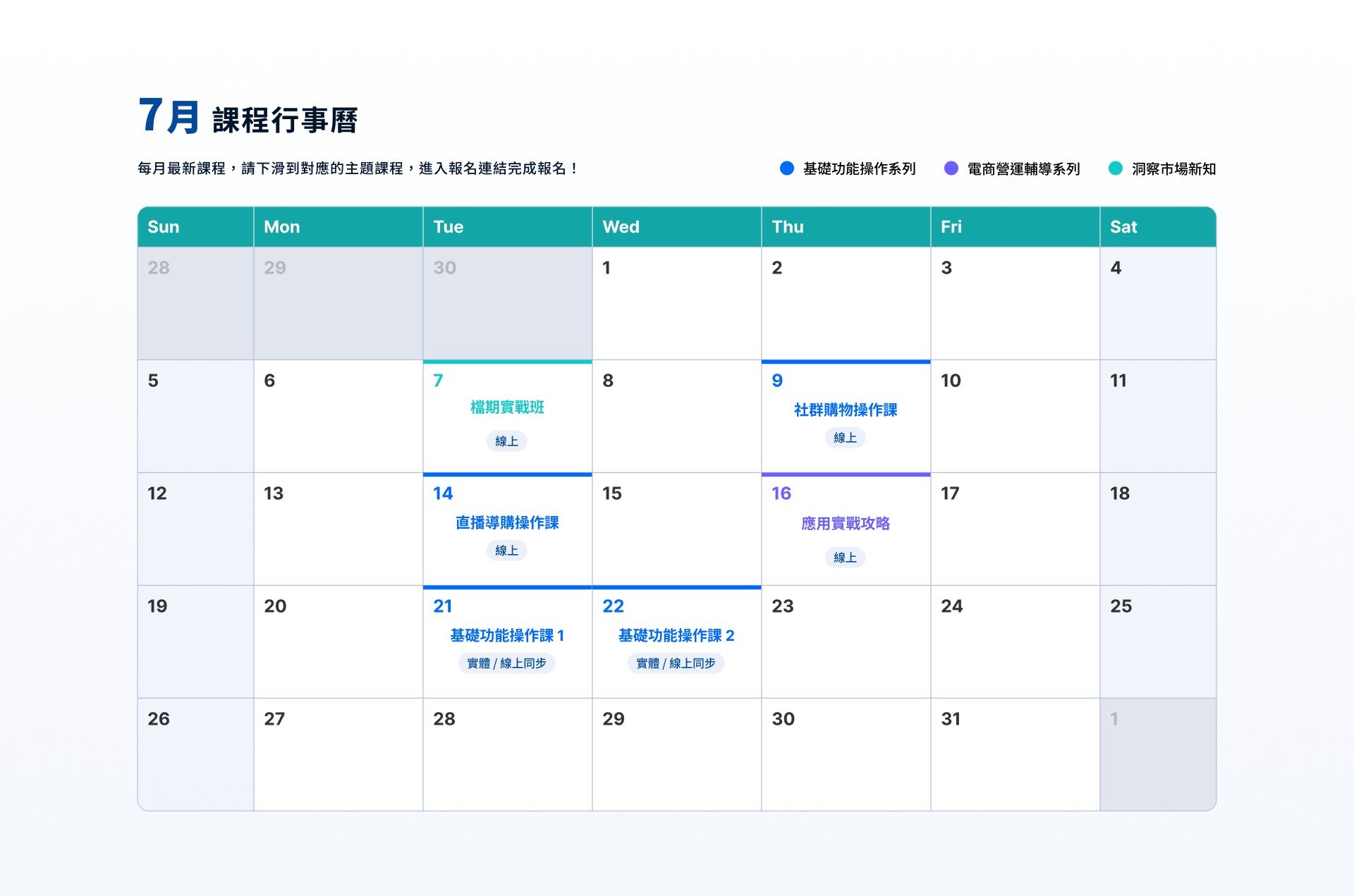The height and width of the screenshot is (896, 1354).
Task: Select date number 21 in blue
Action: click(443, 606)
